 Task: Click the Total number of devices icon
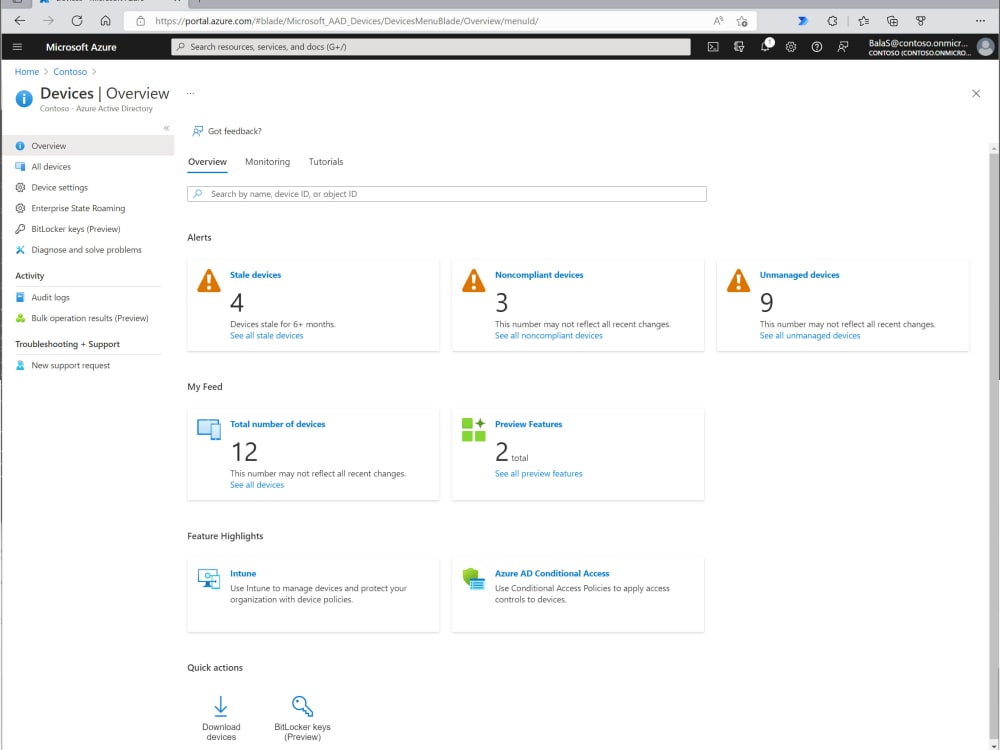point(209,430)
